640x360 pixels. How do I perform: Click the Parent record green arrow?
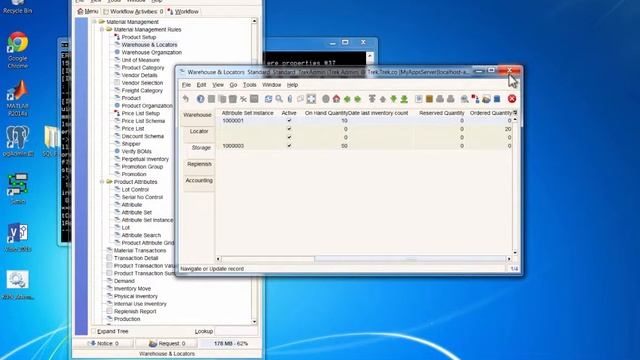click(x=347, y=99)
